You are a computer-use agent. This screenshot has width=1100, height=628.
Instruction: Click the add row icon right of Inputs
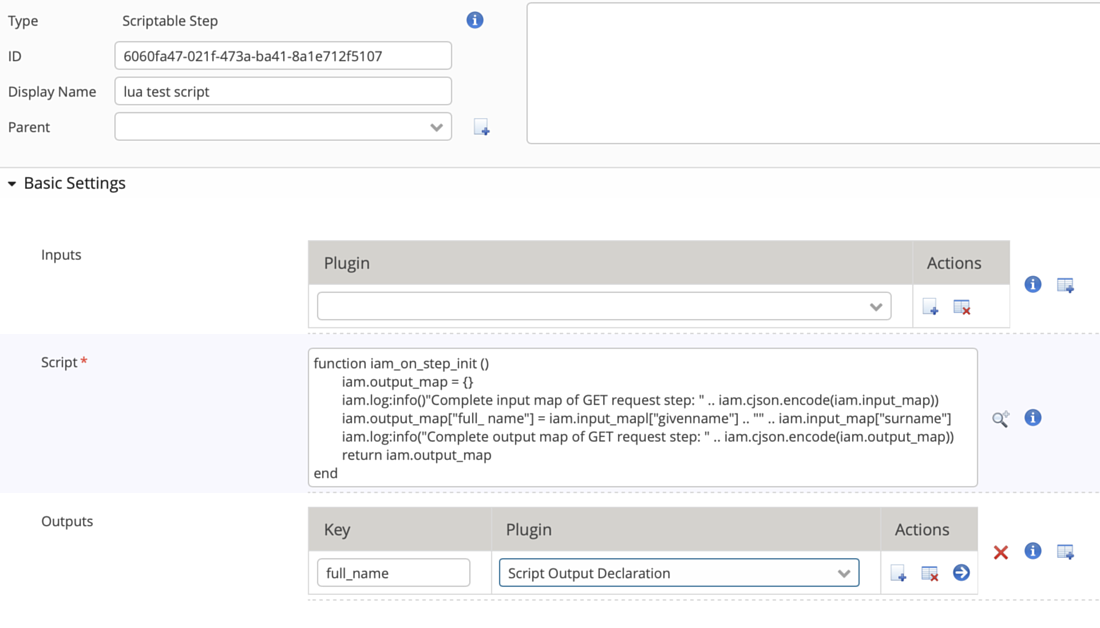[1065, 285]
